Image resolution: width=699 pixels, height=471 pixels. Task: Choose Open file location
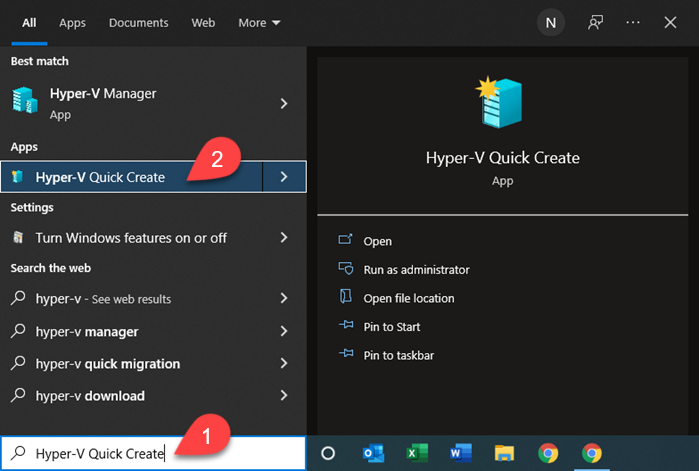408,298
